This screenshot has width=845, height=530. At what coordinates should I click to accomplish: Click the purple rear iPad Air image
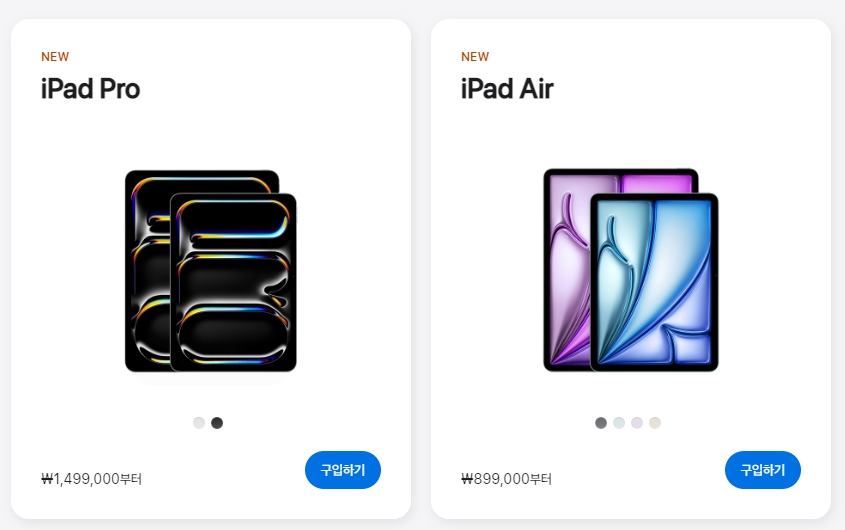coord(566,270)
